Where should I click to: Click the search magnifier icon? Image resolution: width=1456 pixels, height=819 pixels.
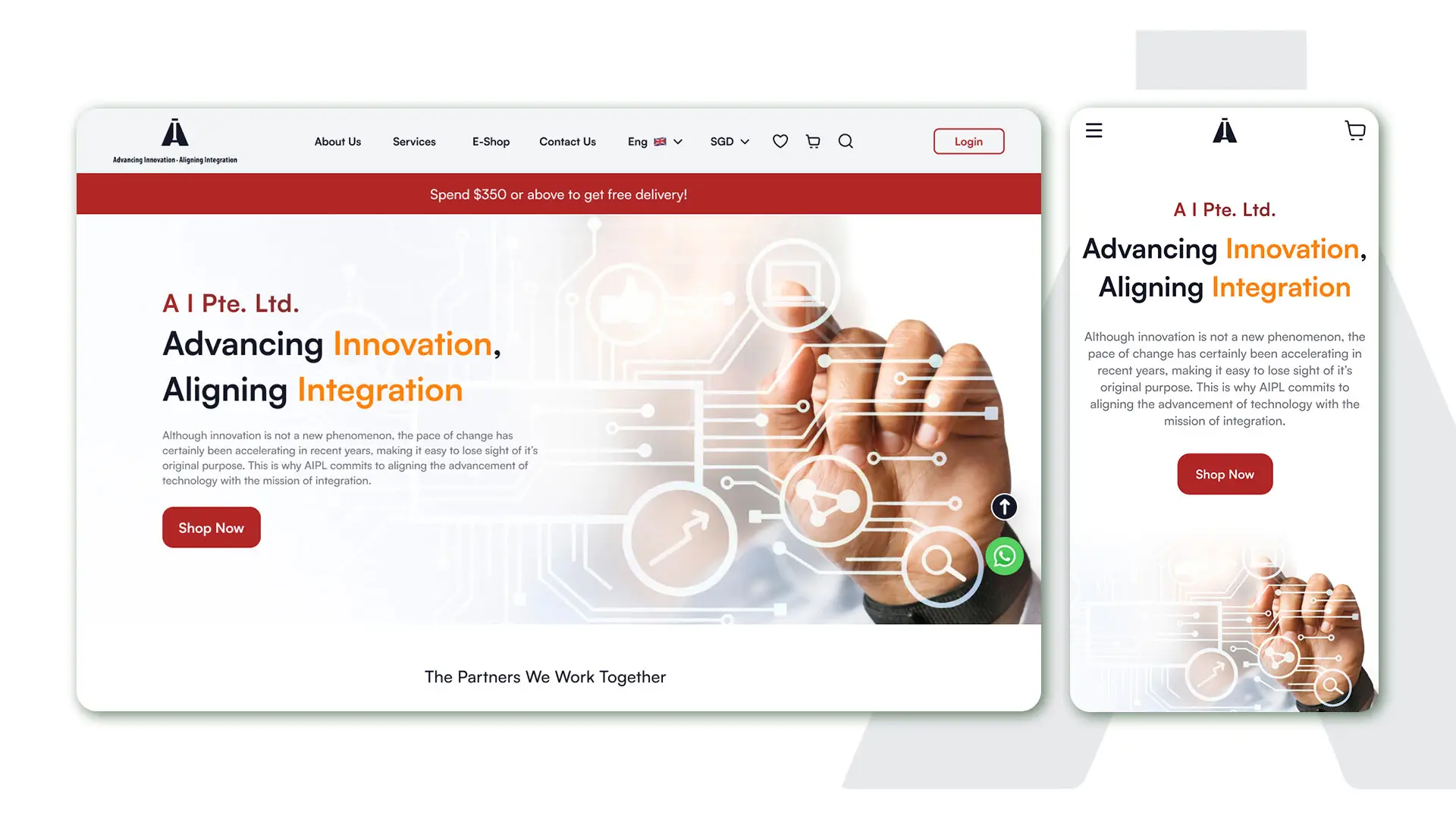tap(846, 141)
